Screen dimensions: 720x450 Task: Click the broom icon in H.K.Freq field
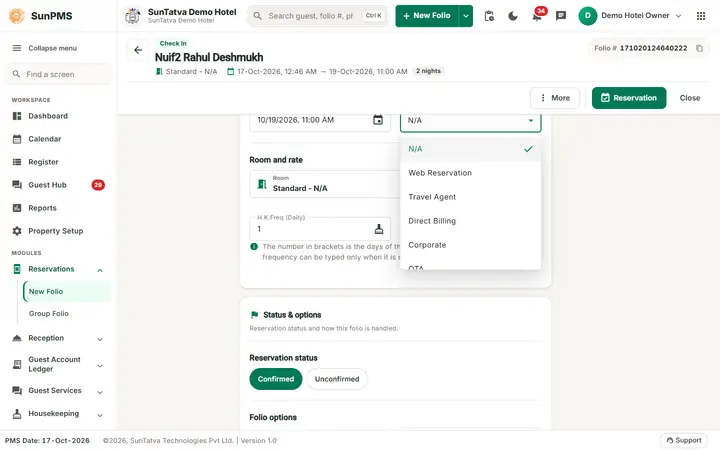(x=379, y=229)
